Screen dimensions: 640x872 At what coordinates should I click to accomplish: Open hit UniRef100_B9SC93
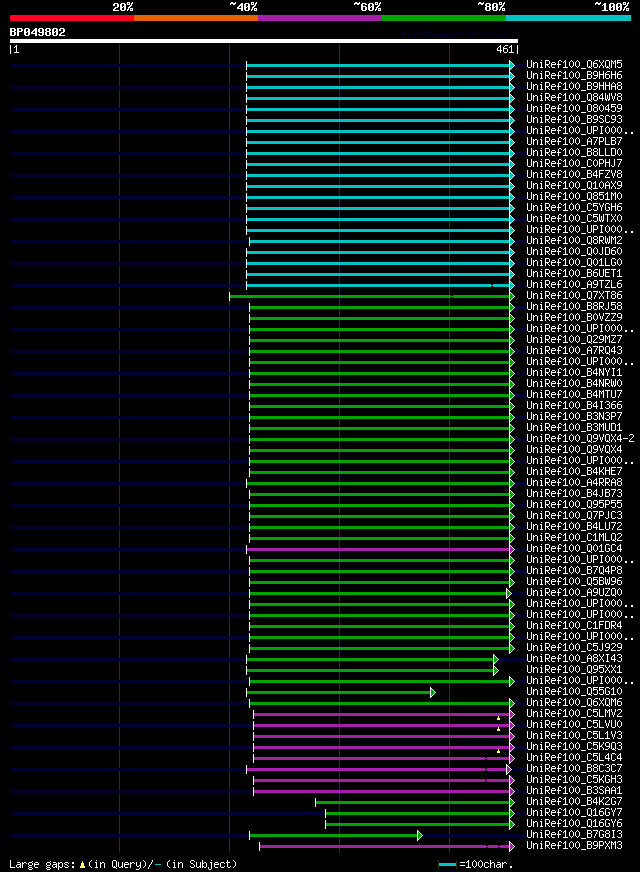574,120
